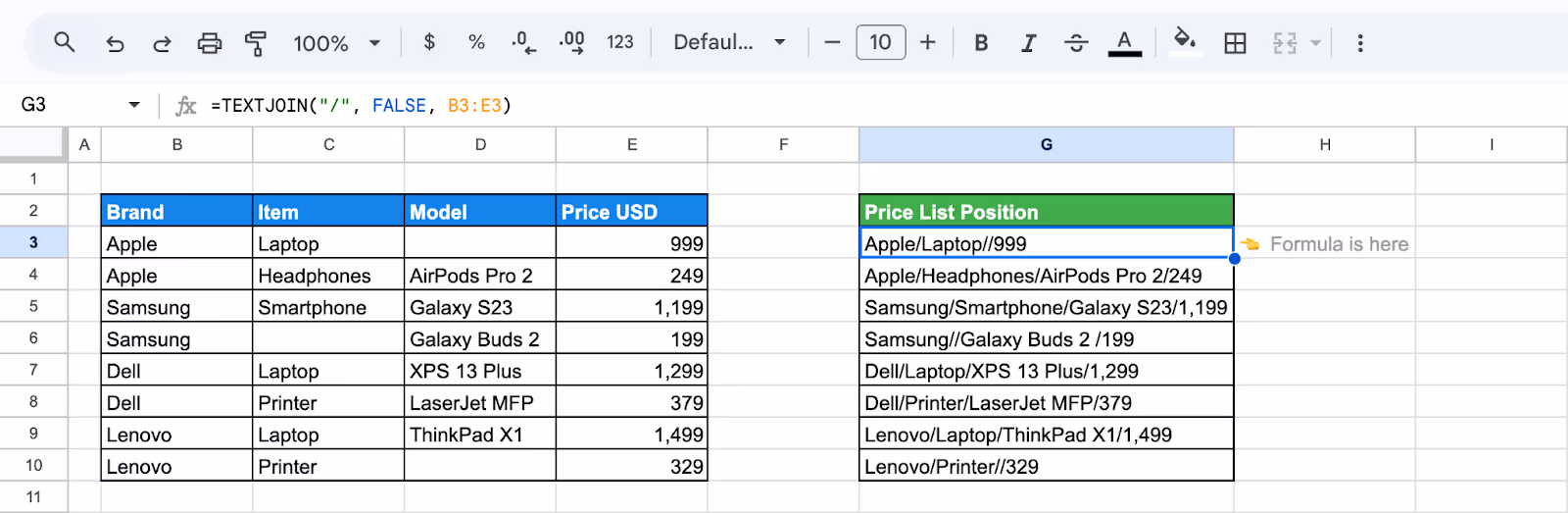Select cell containing LaserJet MFP

pos(480,402)
